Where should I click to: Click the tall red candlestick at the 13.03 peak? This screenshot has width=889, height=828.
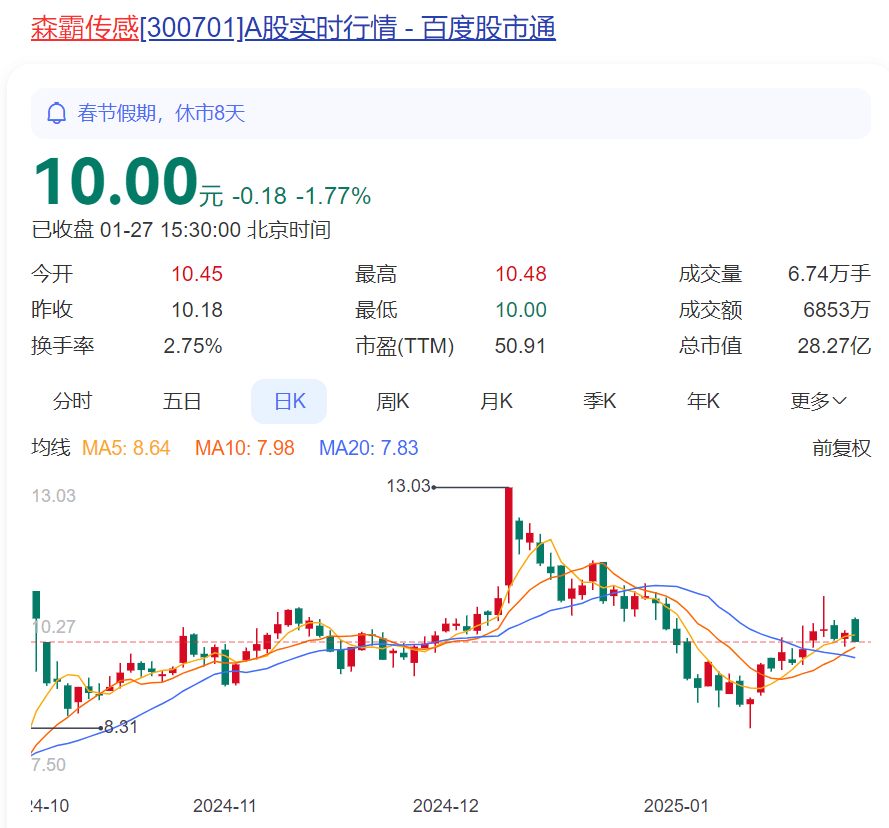(509, 536)
